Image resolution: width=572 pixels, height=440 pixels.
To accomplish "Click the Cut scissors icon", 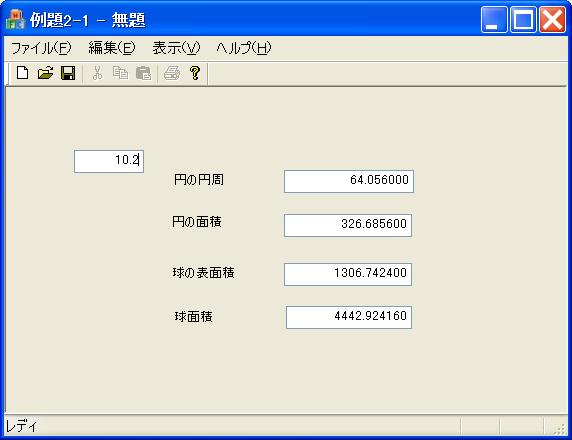I will (97, 73).
